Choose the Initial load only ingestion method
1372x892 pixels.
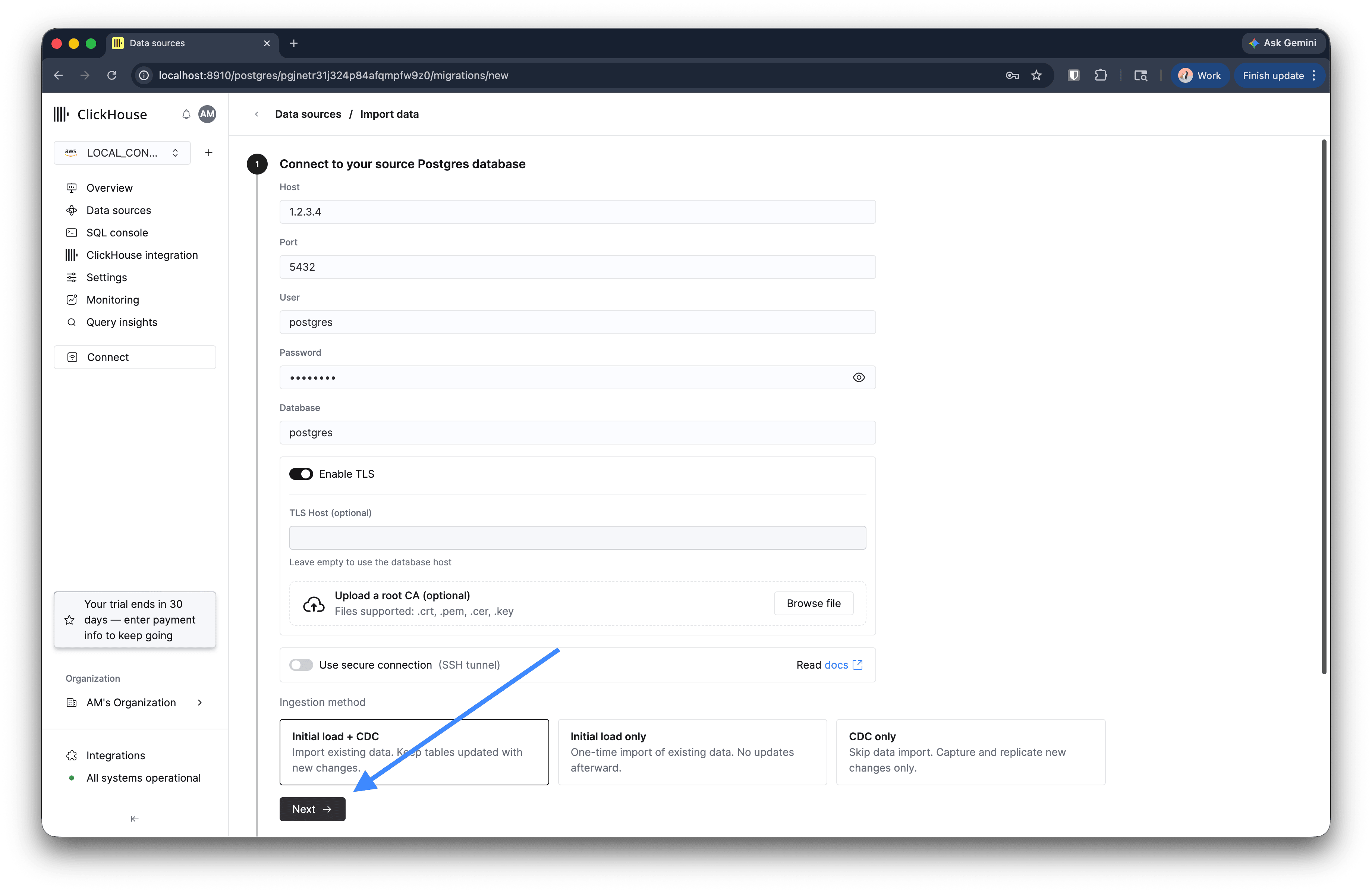tap(692, 752)
